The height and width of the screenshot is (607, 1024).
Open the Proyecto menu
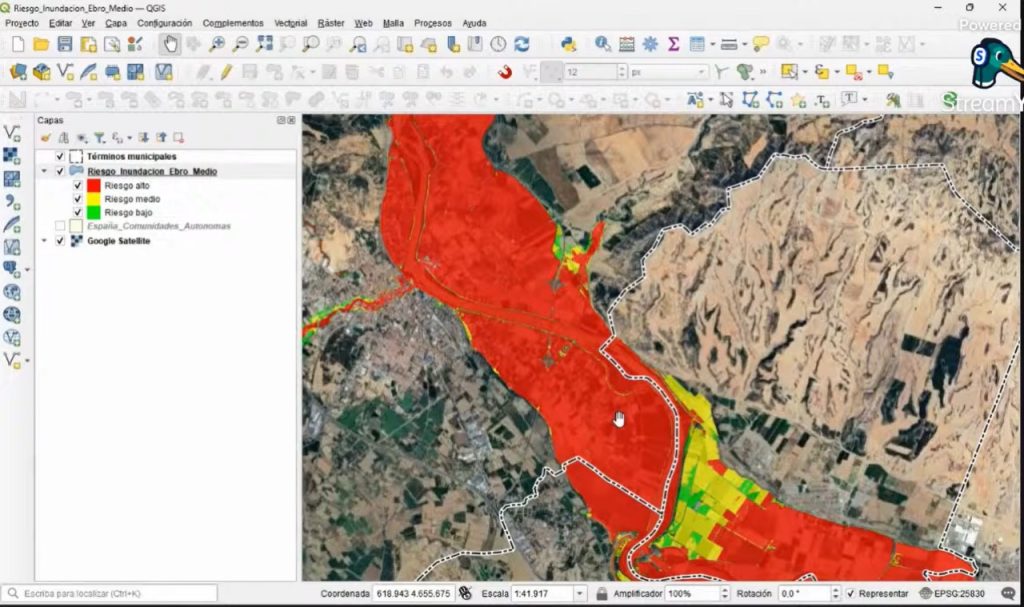22,23
